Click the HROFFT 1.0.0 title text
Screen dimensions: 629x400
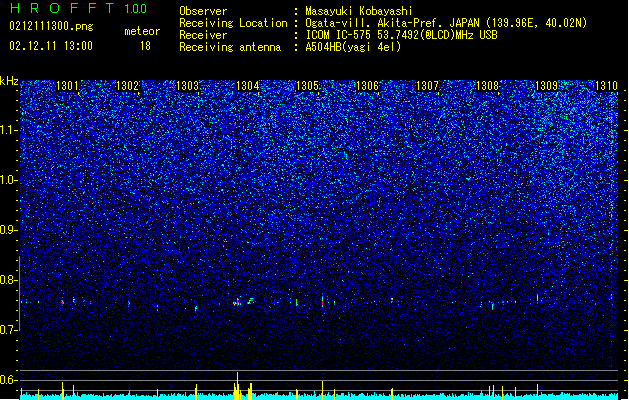(x=79, y=8)
